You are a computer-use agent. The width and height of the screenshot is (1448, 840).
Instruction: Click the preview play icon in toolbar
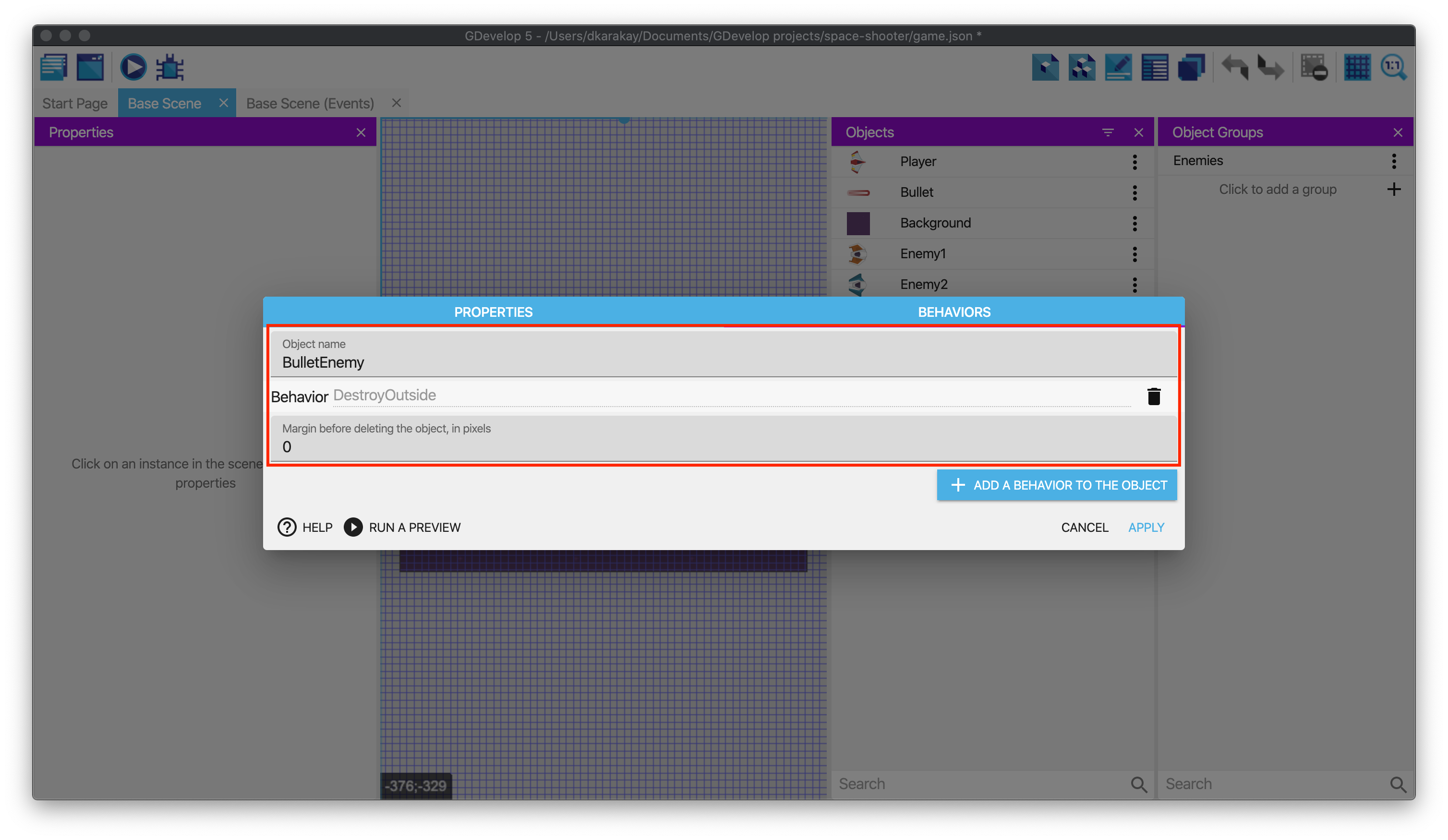point(133,67)
